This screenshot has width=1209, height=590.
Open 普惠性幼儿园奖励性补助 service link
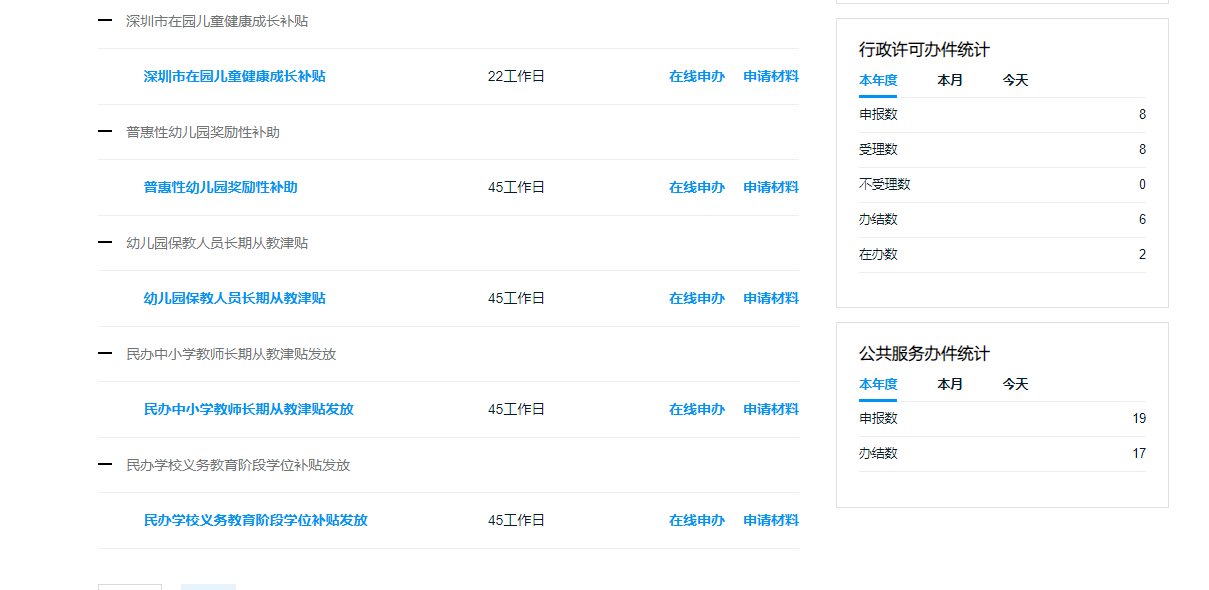coord(220,188)
